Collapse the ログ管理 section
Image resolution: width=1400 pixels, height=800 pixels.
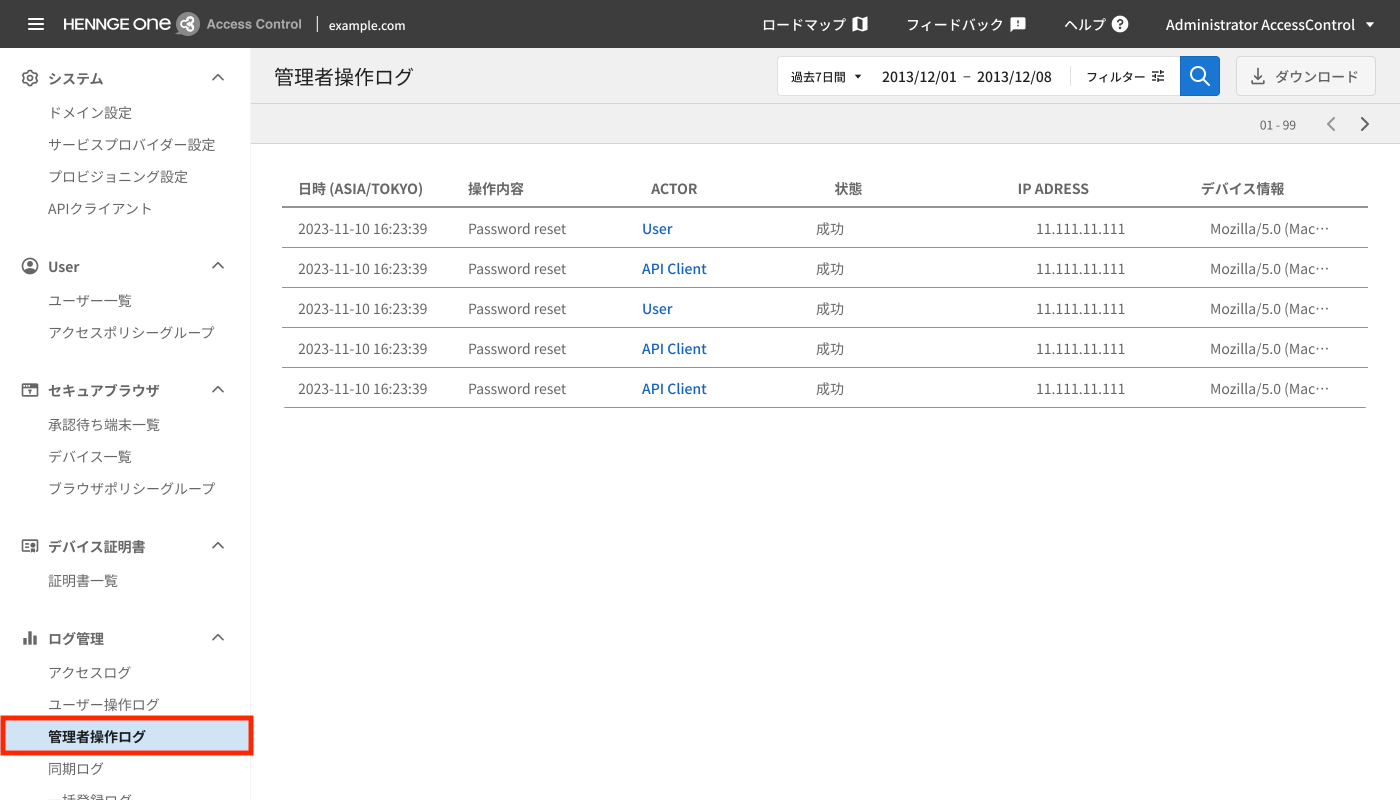[x=218, y=637]
